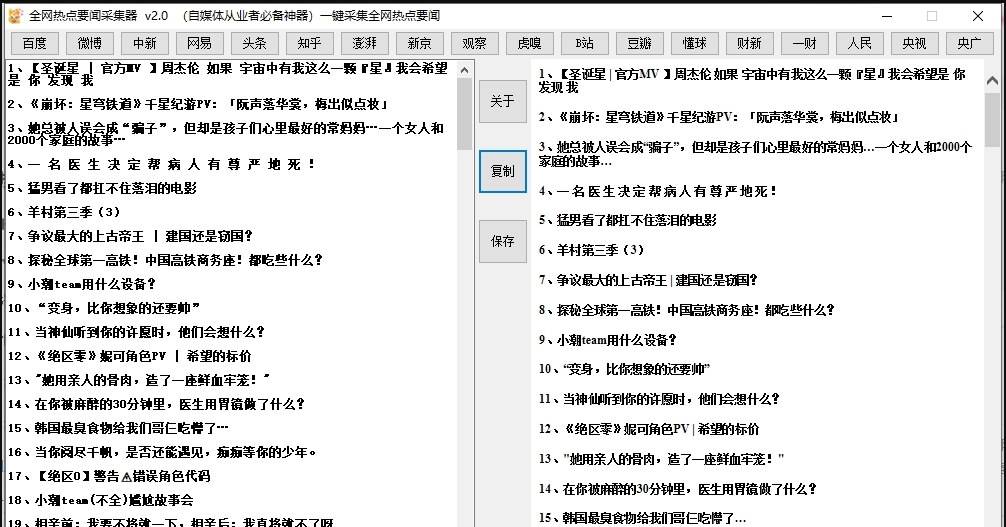Select left item 9 小潮team用什么设备

click(x=82, y=284)
